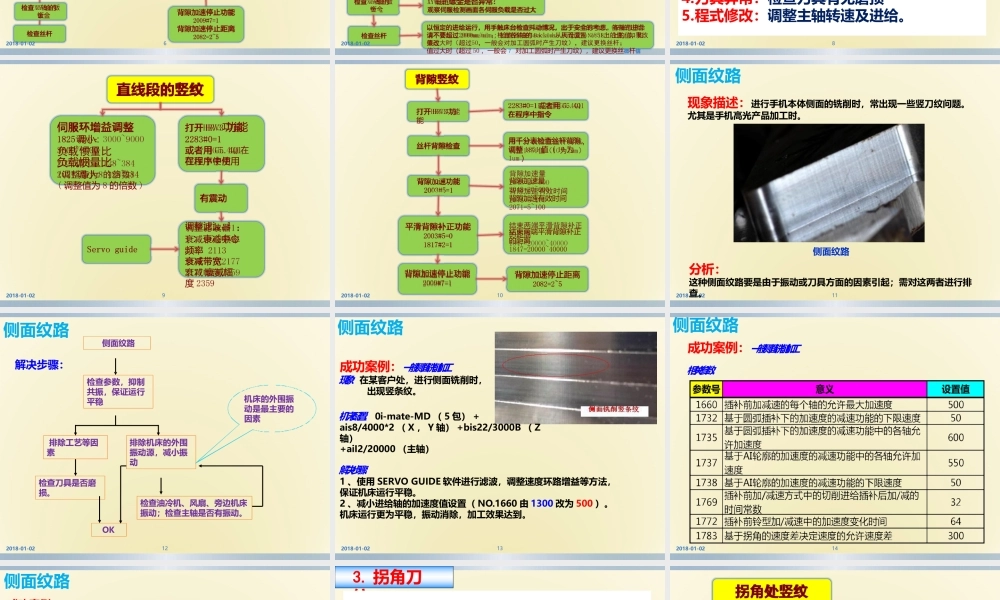This screenshot has width=1000, height=600.
Task: Select slide 13 with the 成功案例 description
Action: click(499, 434)
